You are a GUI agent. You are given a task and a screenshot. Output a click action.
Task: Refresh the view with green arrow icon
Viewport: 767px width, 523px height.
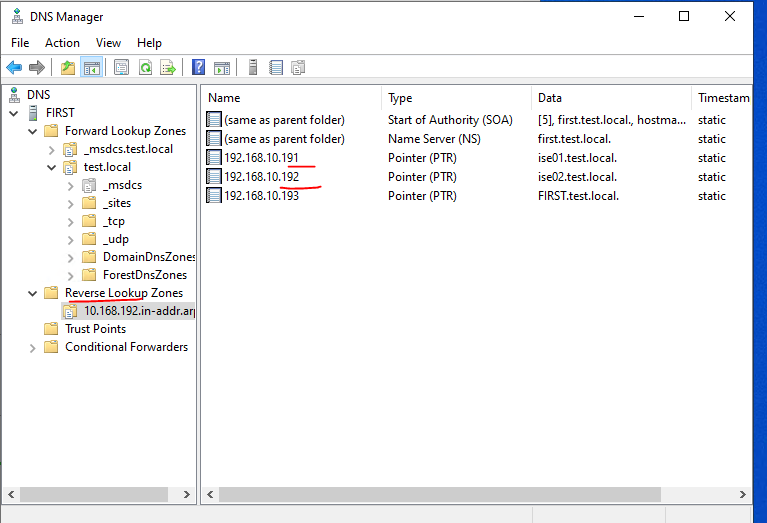pyautogui.click(x=145, y=67)
